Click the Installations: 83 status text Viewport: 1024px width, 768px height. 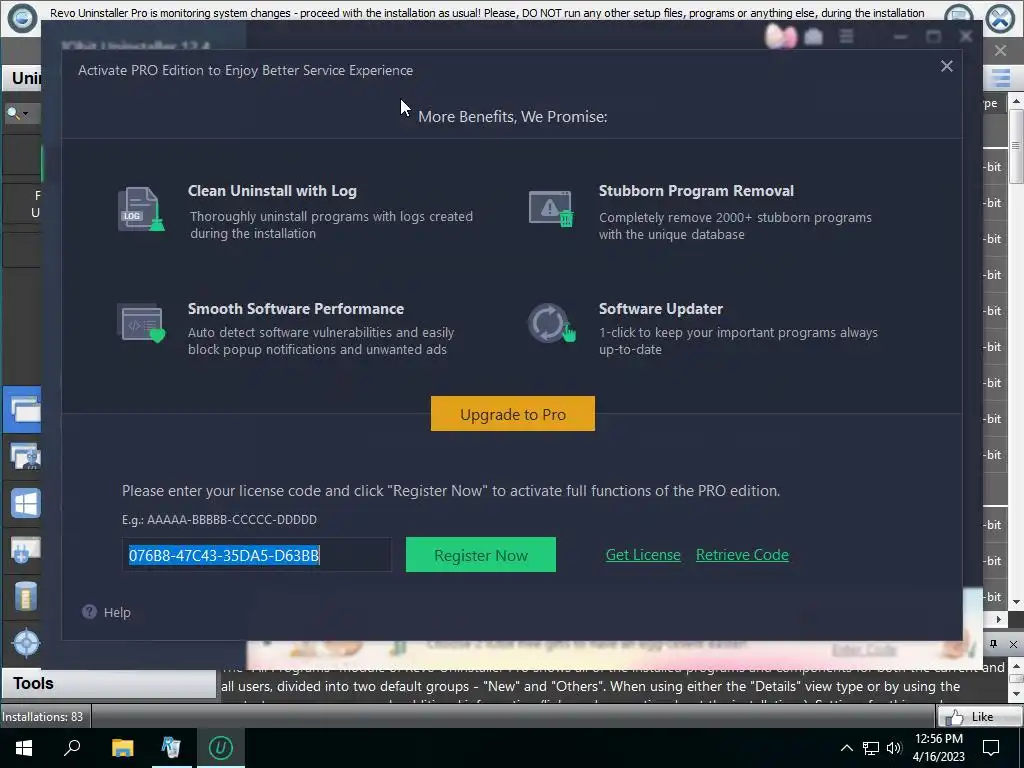tap(42, 716)
